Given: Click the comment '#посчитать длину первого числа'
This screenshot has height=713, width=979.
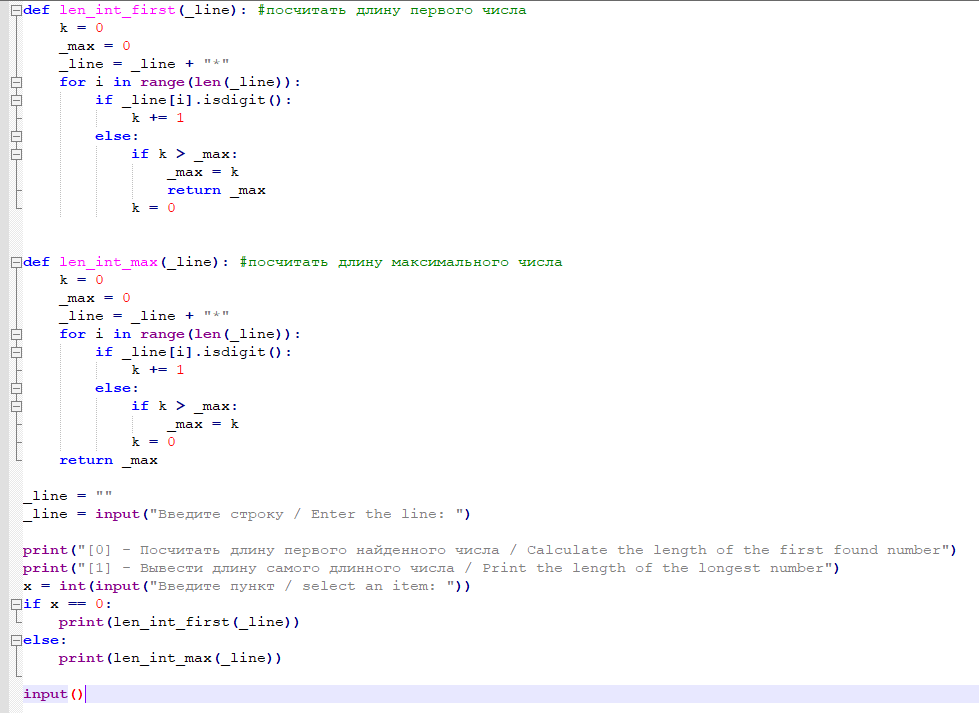Looking at the screenshot, I should tap(392, 11).
